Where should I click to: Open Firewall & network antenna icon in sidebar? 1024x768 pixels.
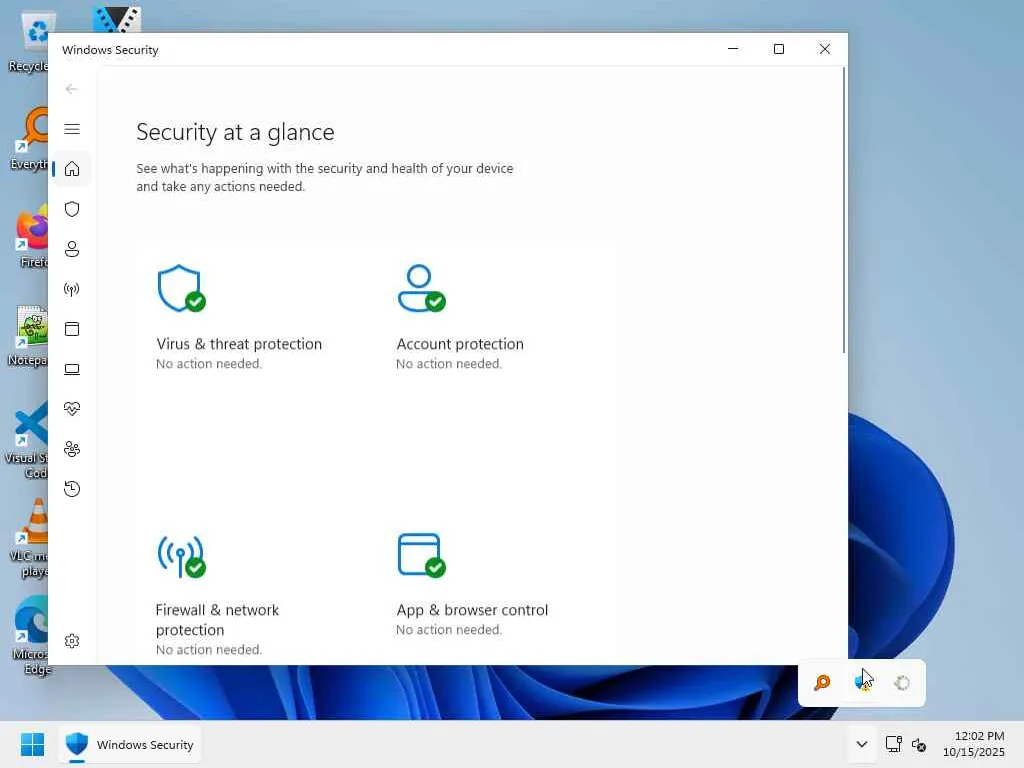click(72, 289)
